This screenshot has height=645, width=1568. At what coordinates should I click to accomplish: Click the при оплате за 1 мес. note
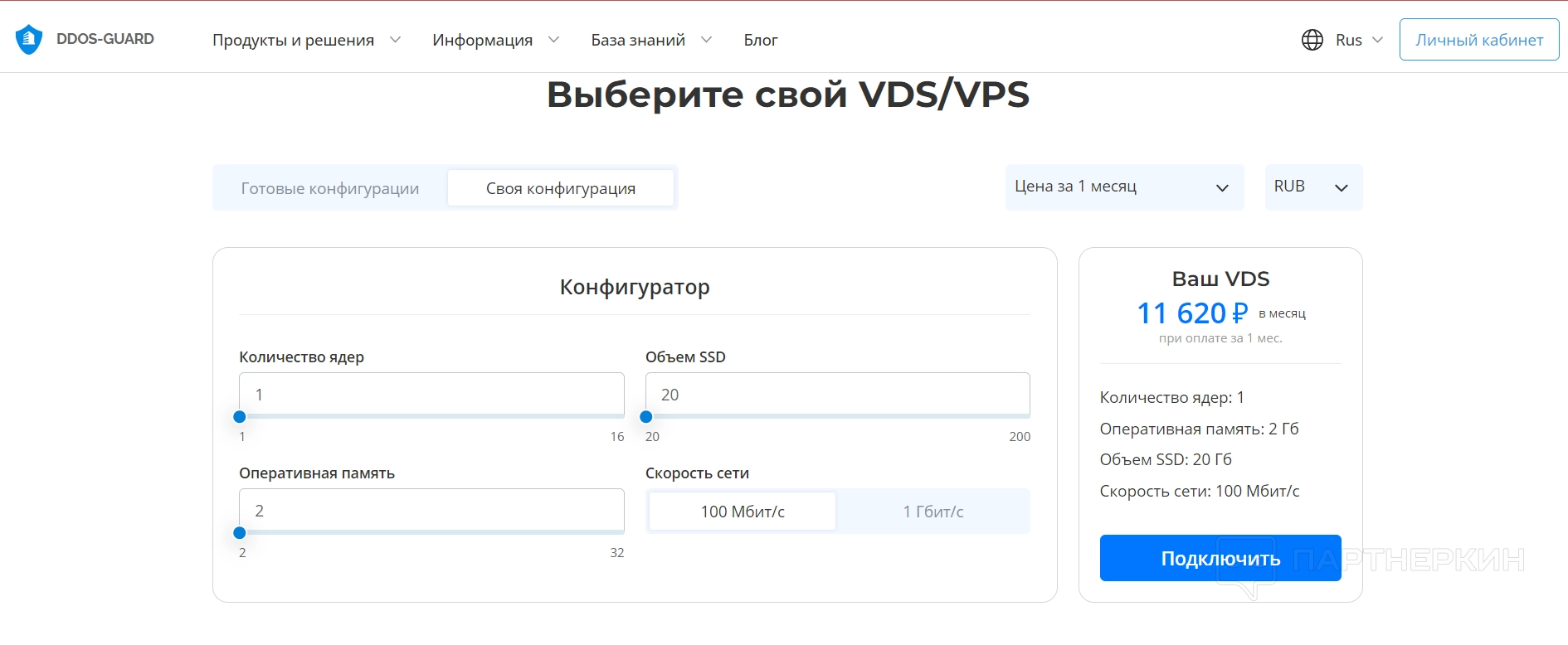1220,338
